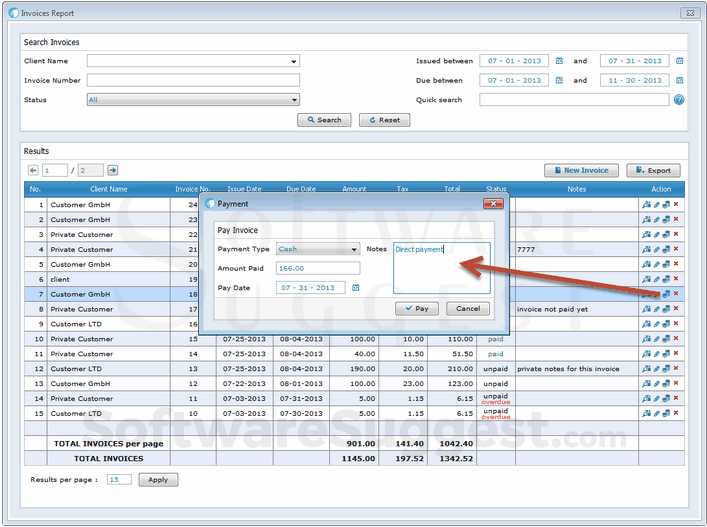Expand the Client Name dropdown
Screen dimensions: 707x527
pyautogui.click(x=294, y=62)
